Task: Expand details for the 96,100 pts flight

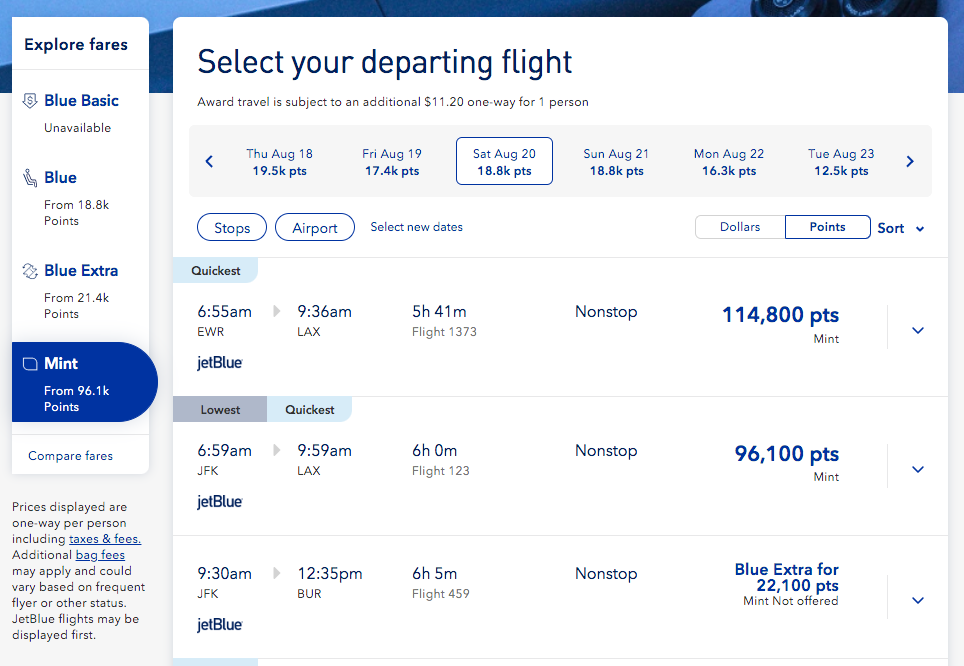Action: pyautogui.click(x=918, y=467)
